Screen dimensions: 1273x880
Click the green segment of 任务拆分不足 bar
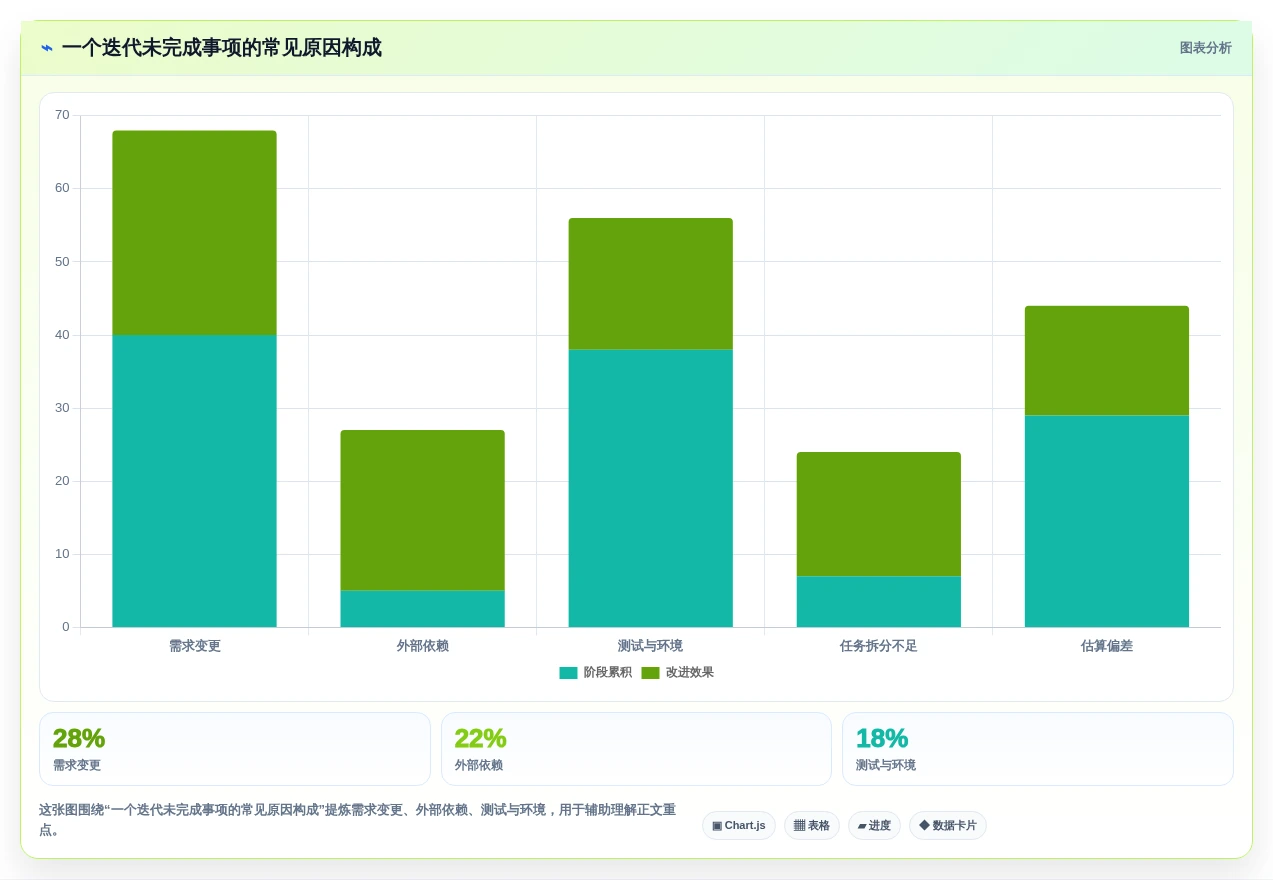(x=878, y=514)
